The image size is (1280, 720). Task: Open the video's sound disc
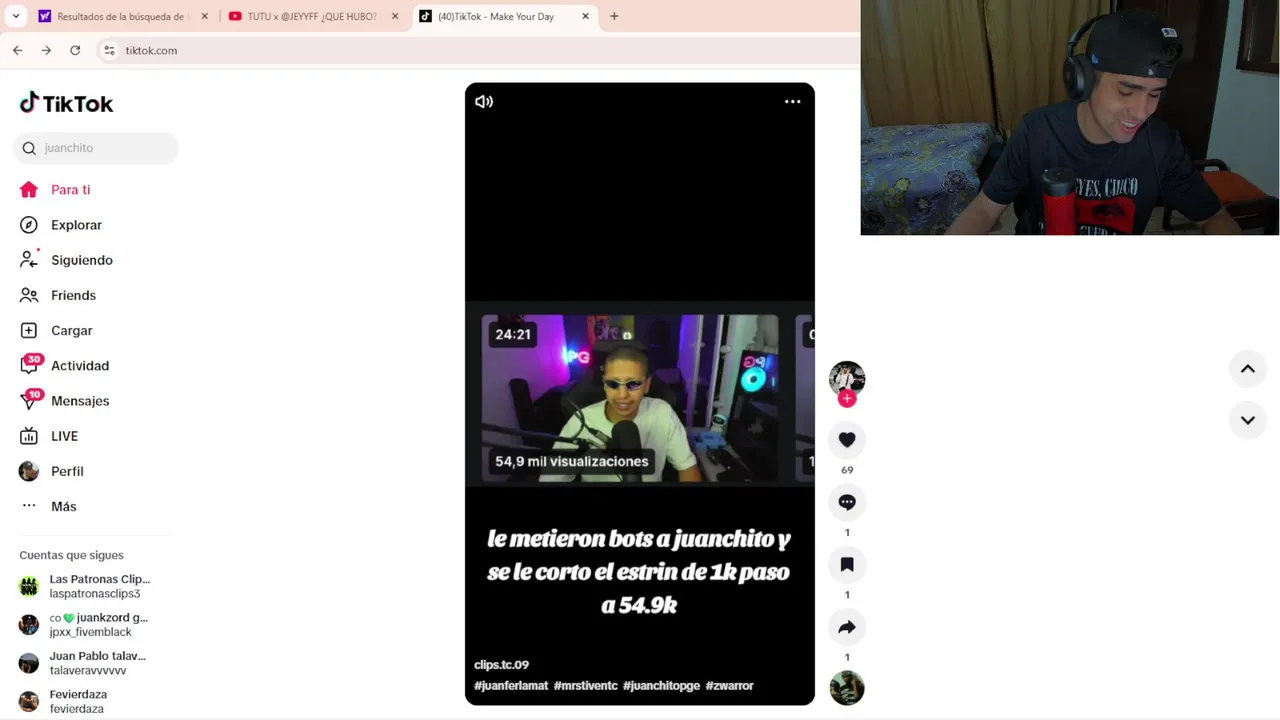coord(847,688)
